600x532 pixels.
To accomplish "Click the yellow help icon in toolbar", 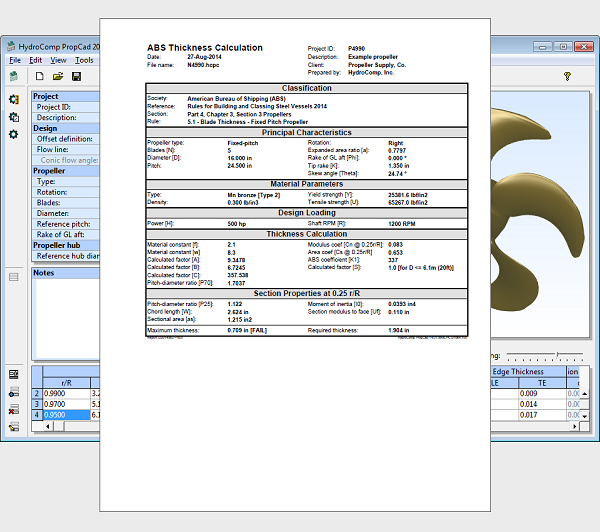I will pos(567,76).
